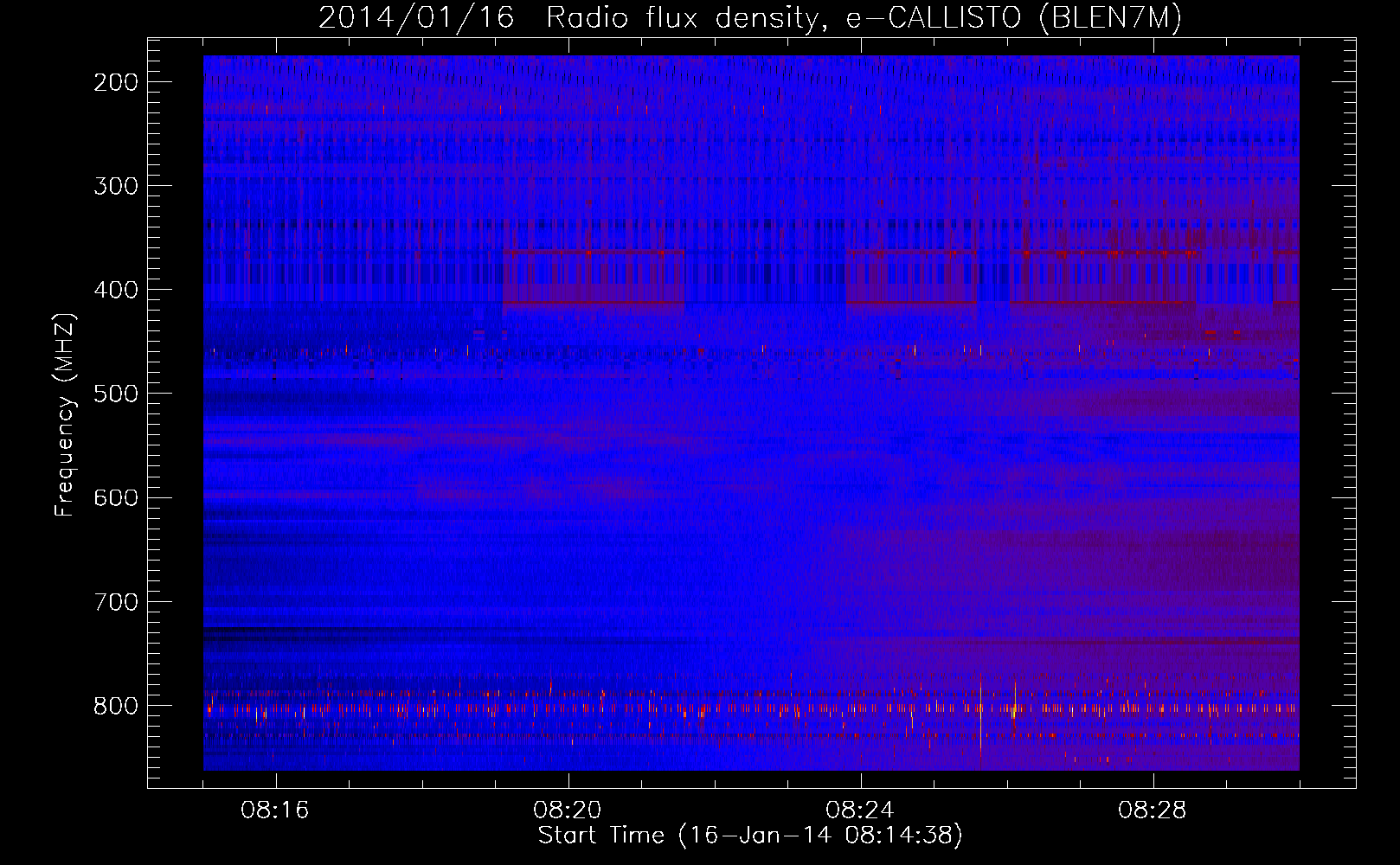Click the 08:24 time tick label
The height and width of the screenshot is (865, 1400).
[860, 811]
